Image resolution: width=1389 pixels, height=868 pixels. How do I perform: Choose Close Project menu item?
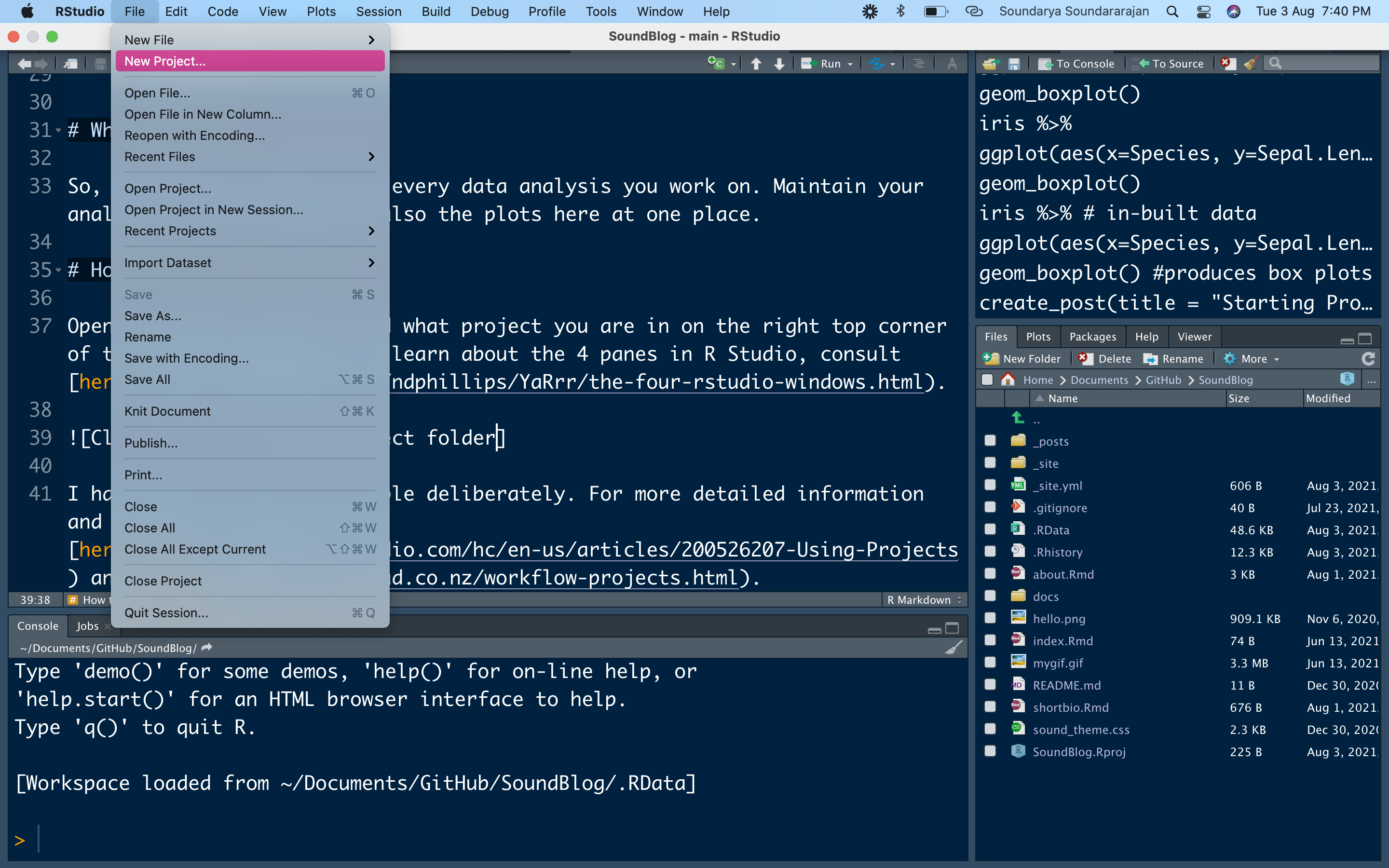click(x=250, y=581)
